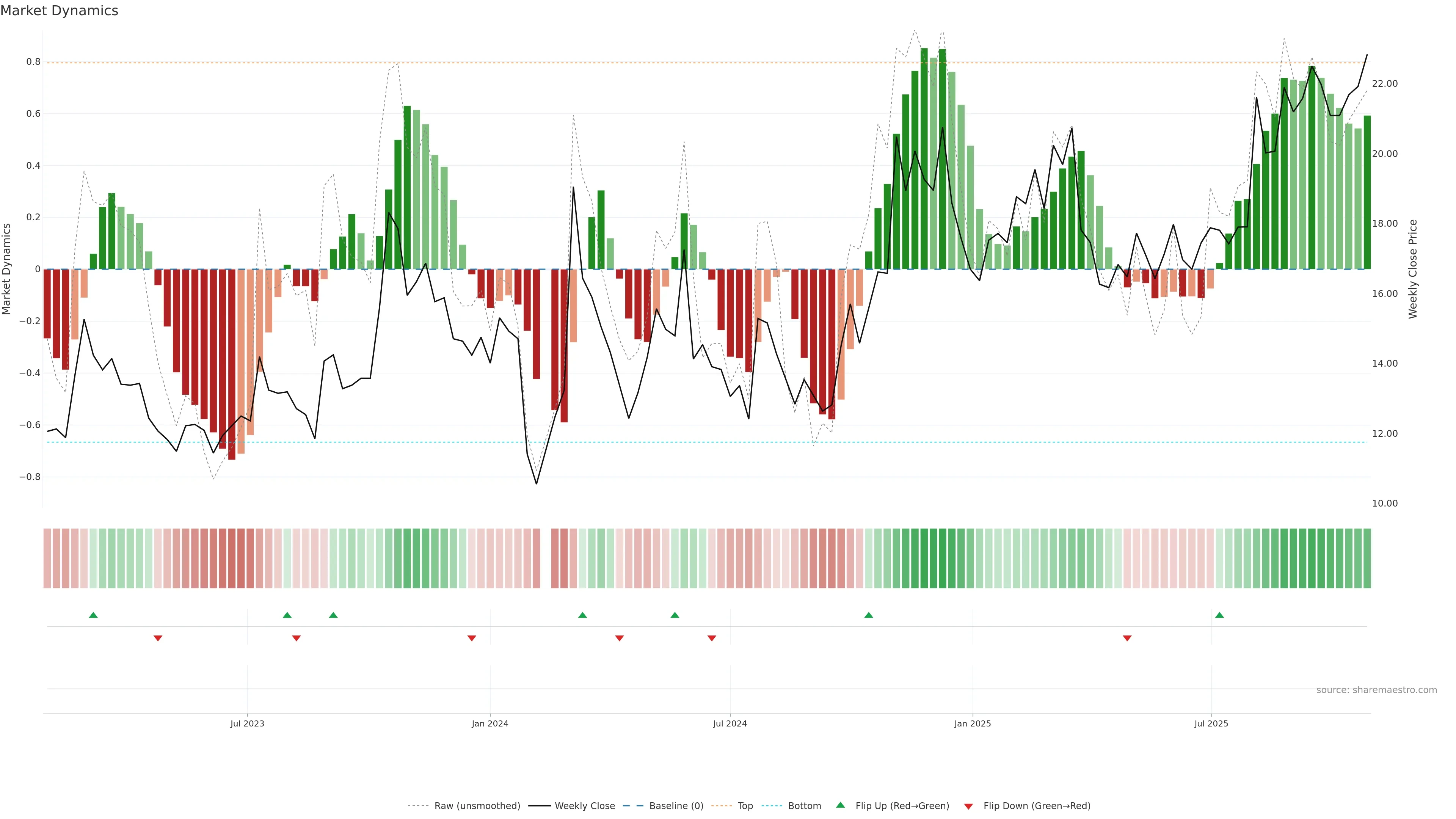Click the Jul 2023 x-axis label

(247, 723)
